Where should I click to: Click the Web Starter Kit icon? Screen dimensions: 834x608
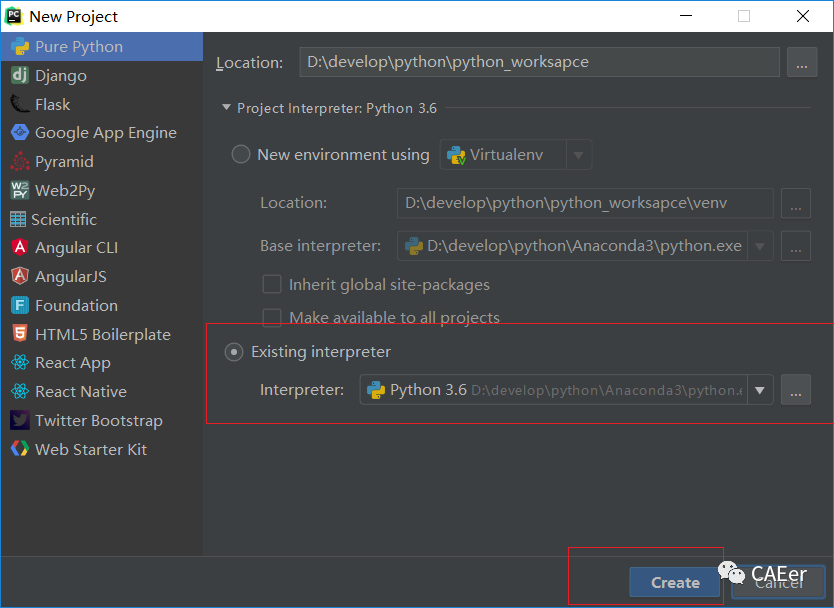(20, 449)
